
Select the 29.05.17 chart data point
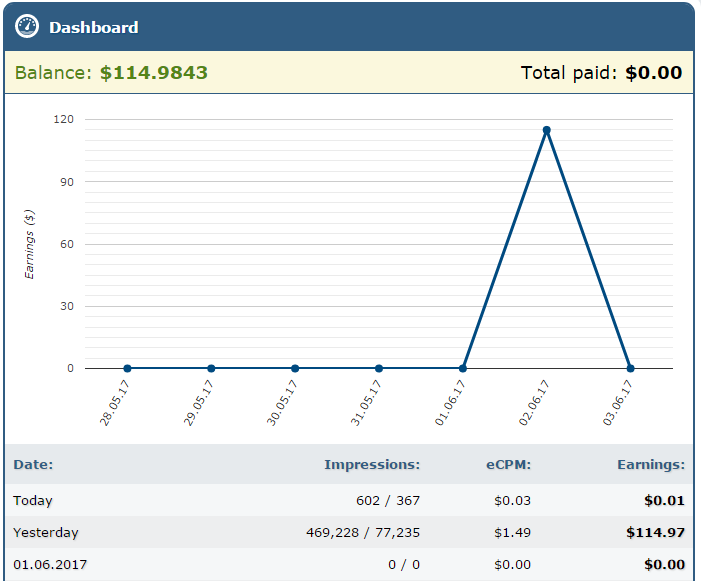tap(211, 368)
